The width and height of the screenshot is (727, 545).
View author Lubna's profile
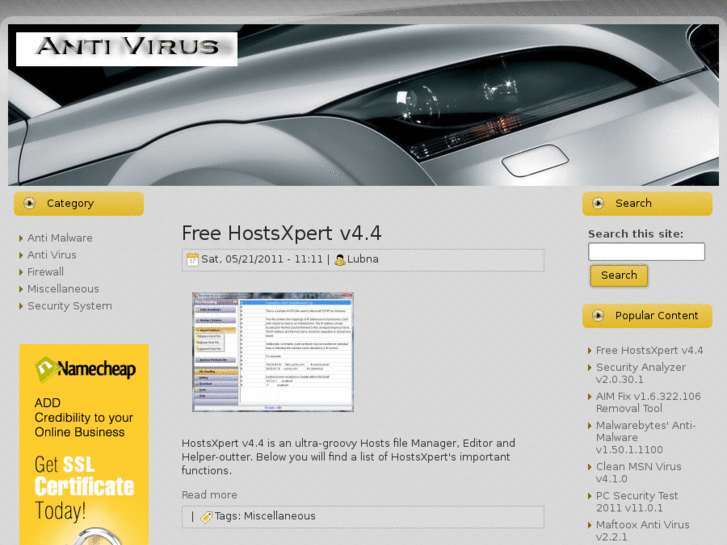click(x=363, y=259)
